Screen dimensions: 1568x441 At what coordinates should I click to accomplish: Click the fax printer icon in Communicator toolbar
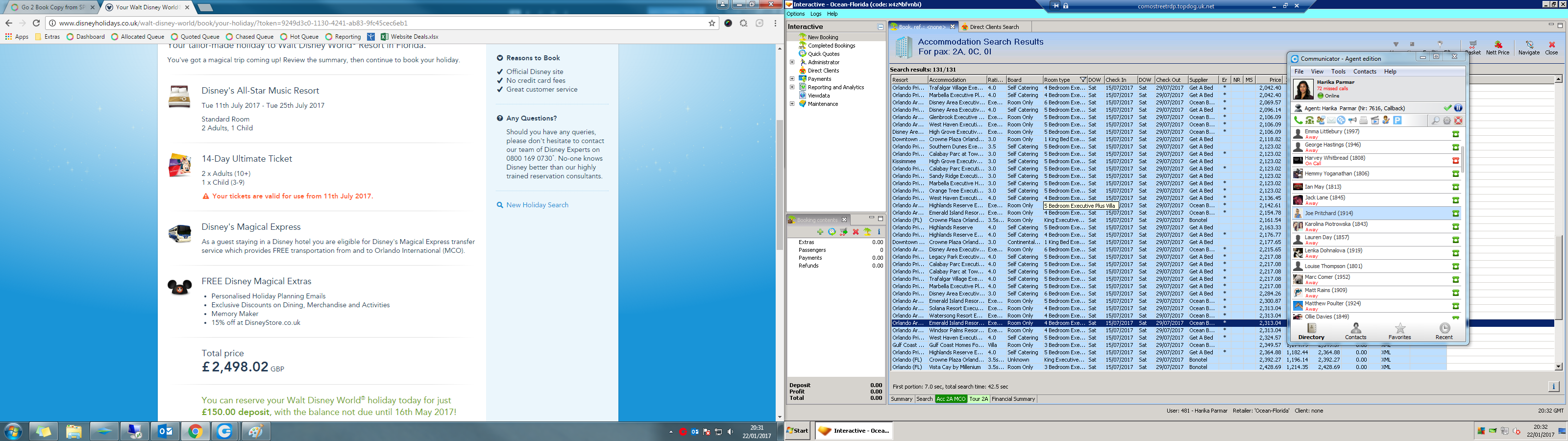(x=1364, y=121)
